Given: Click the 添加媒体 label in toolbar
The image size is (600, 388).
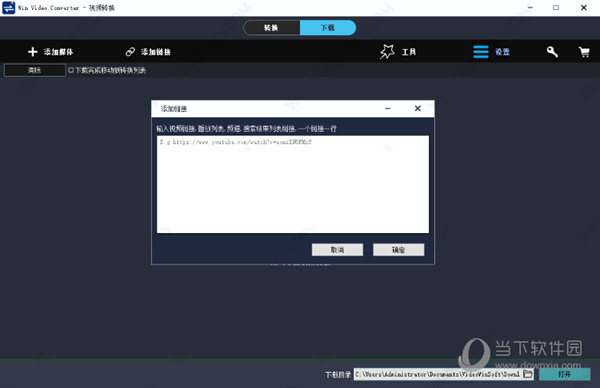Looking at the screenshot, I should click(x=58, y=52).
